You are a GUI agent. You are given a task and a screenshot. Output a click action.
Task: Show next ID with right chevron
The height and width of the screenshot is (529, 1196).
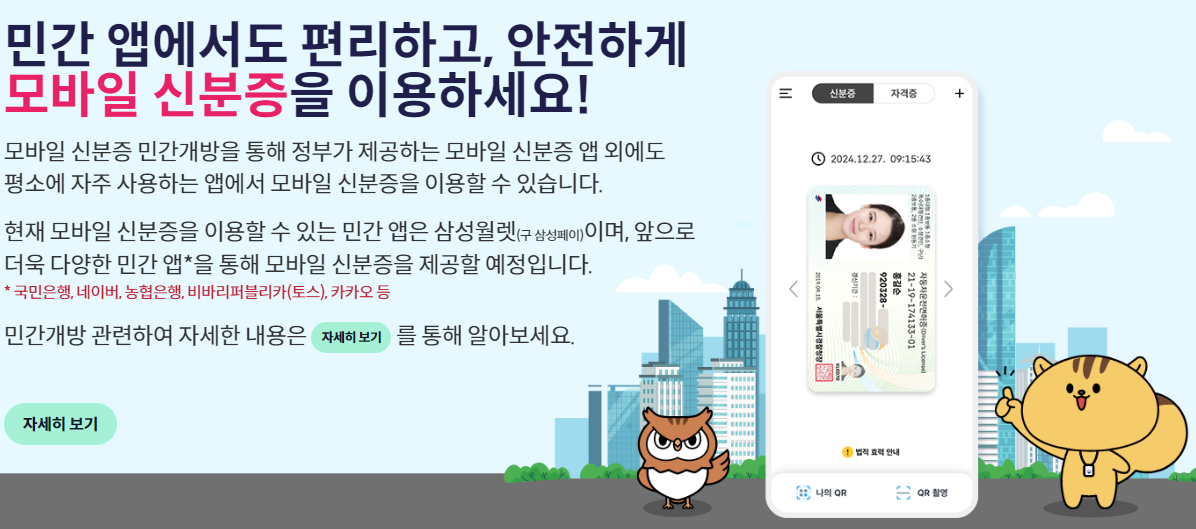pyautogui.click(x=948, y=289)
